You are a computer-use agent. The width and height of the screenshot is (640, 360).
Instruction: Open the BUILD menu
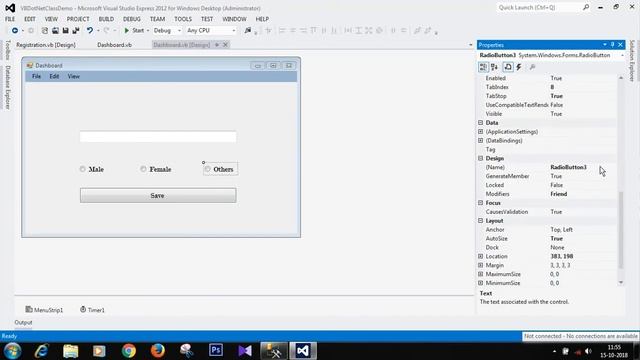pyautogui.click(x=106, y=19)
